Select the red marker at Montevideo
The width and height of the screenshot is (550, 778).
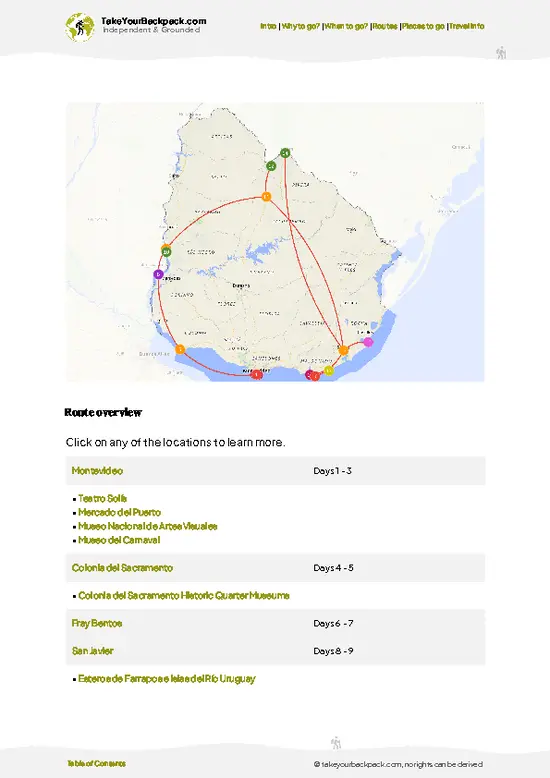[x=257, y=375]
